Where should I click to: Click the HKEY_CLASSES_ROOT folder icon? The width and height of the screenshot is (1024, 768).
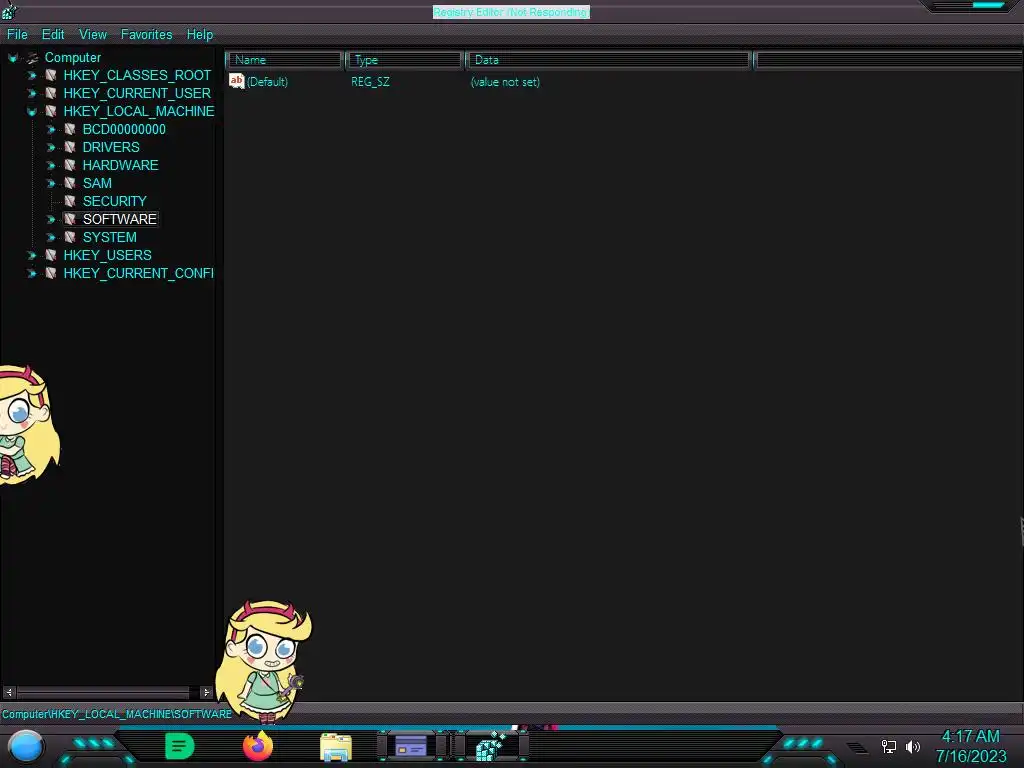[x=51, y=75]
